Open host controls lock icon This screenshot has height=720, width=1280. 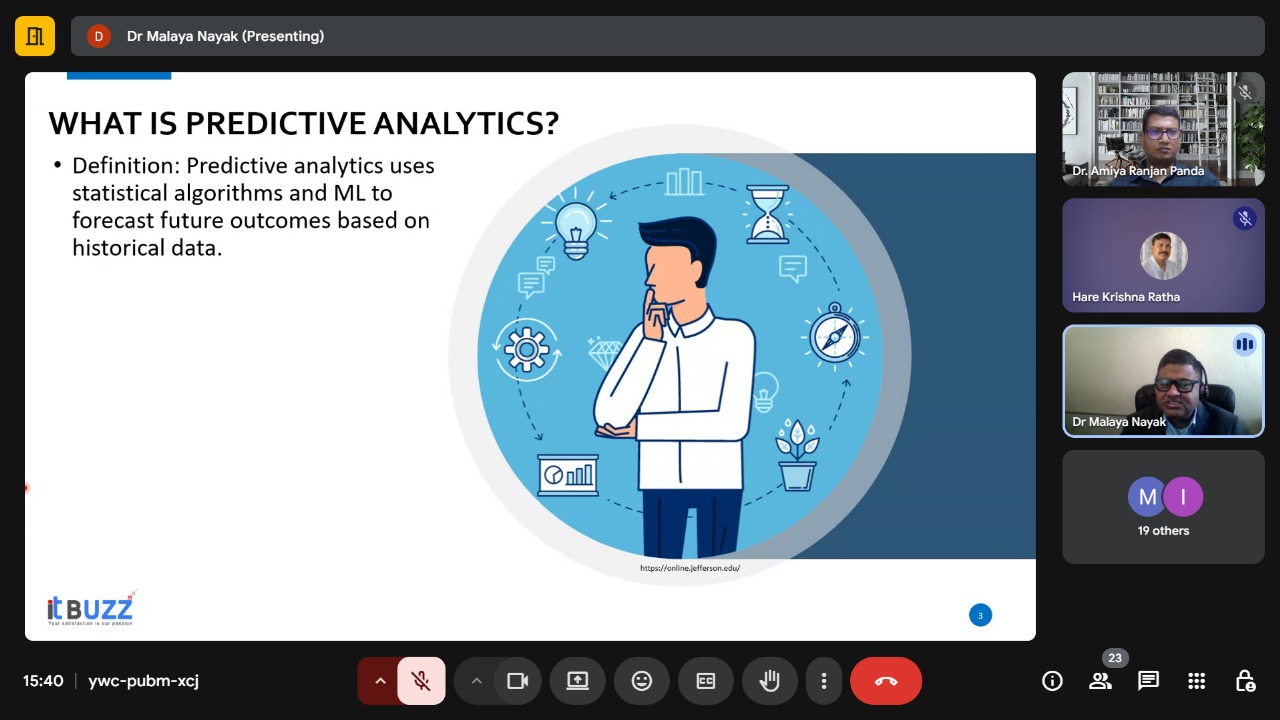tap(1244, 681)
